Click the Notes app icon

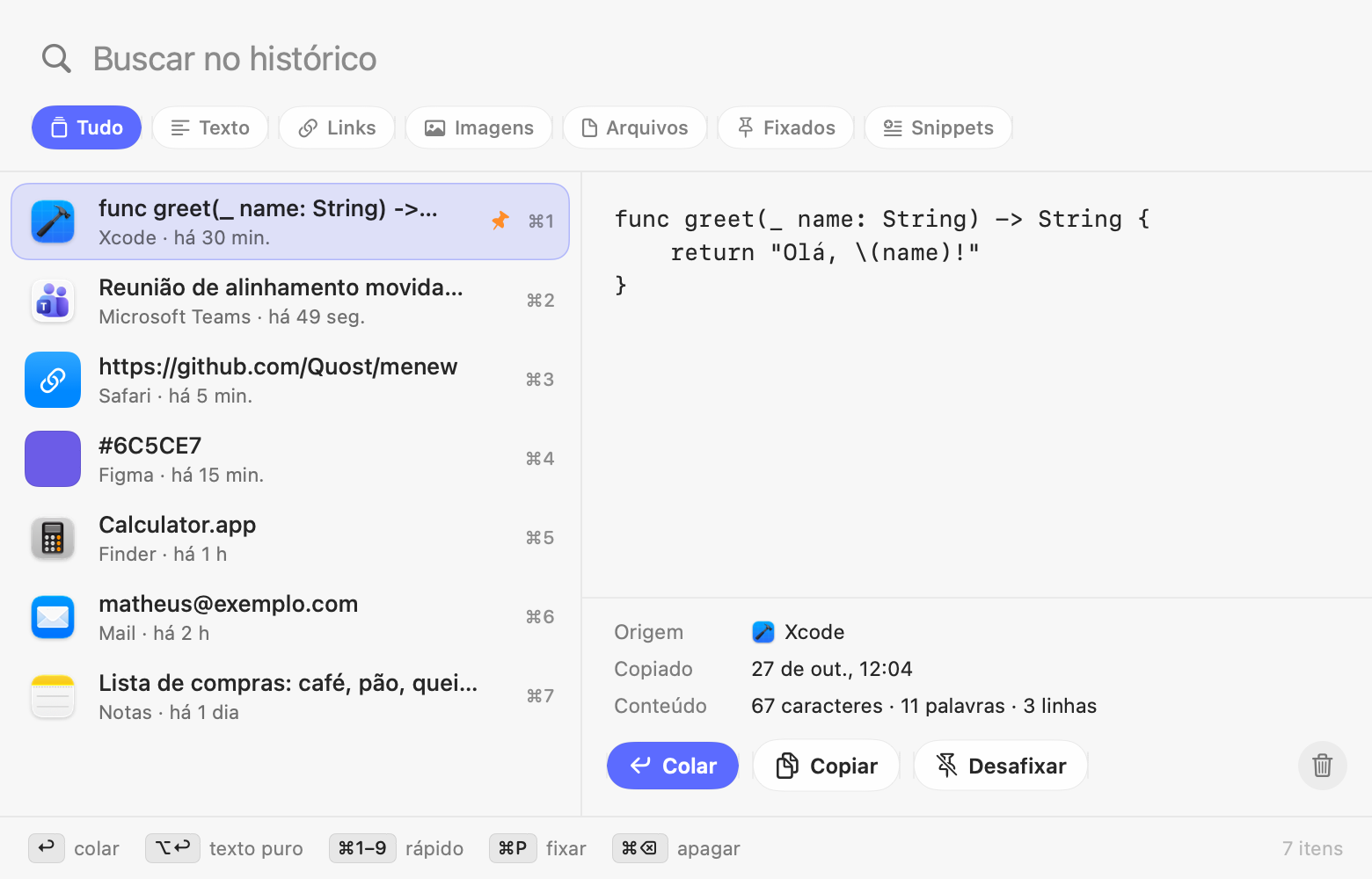click(x=53, y=696)
